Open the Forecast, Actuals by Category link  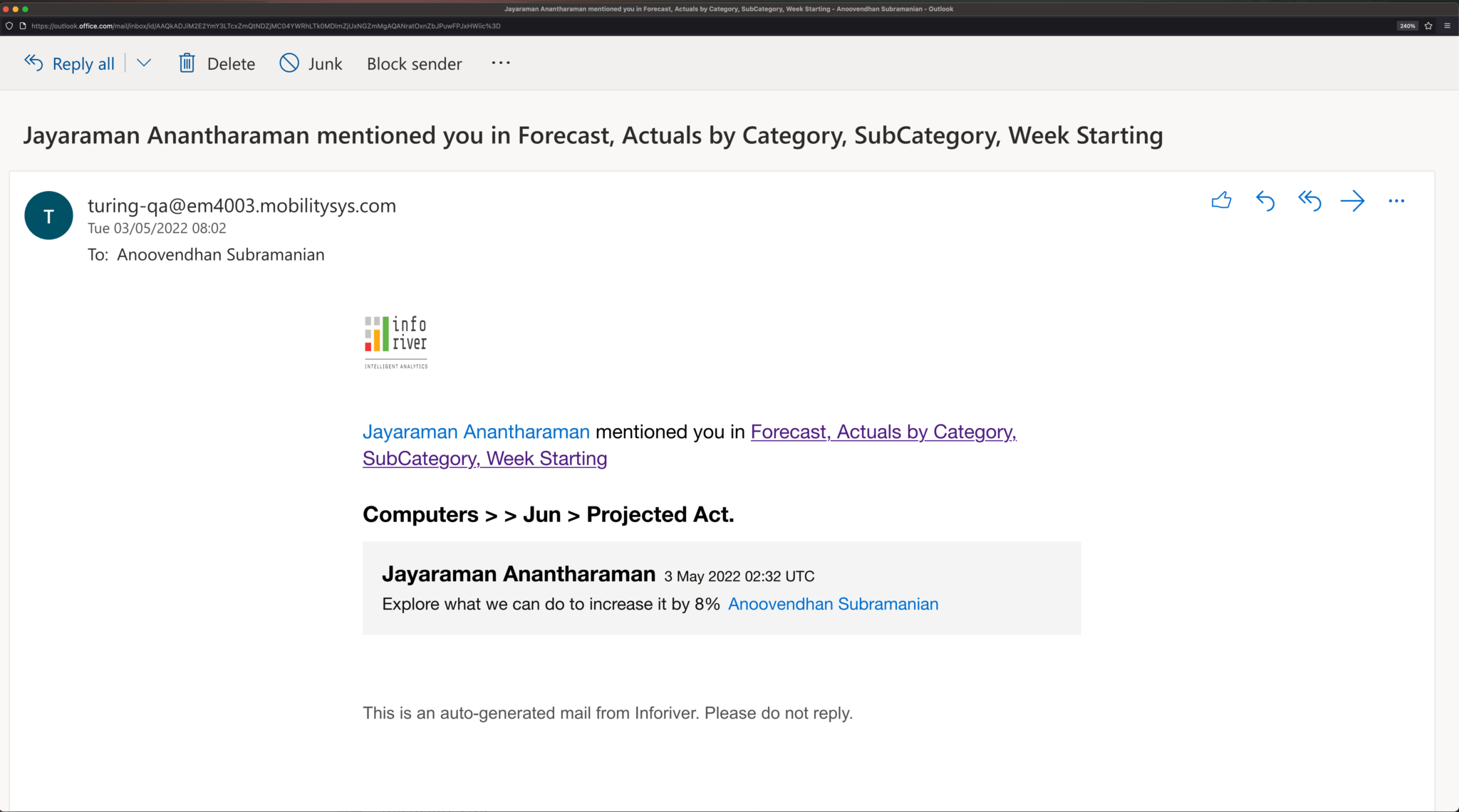pos(883,432)
